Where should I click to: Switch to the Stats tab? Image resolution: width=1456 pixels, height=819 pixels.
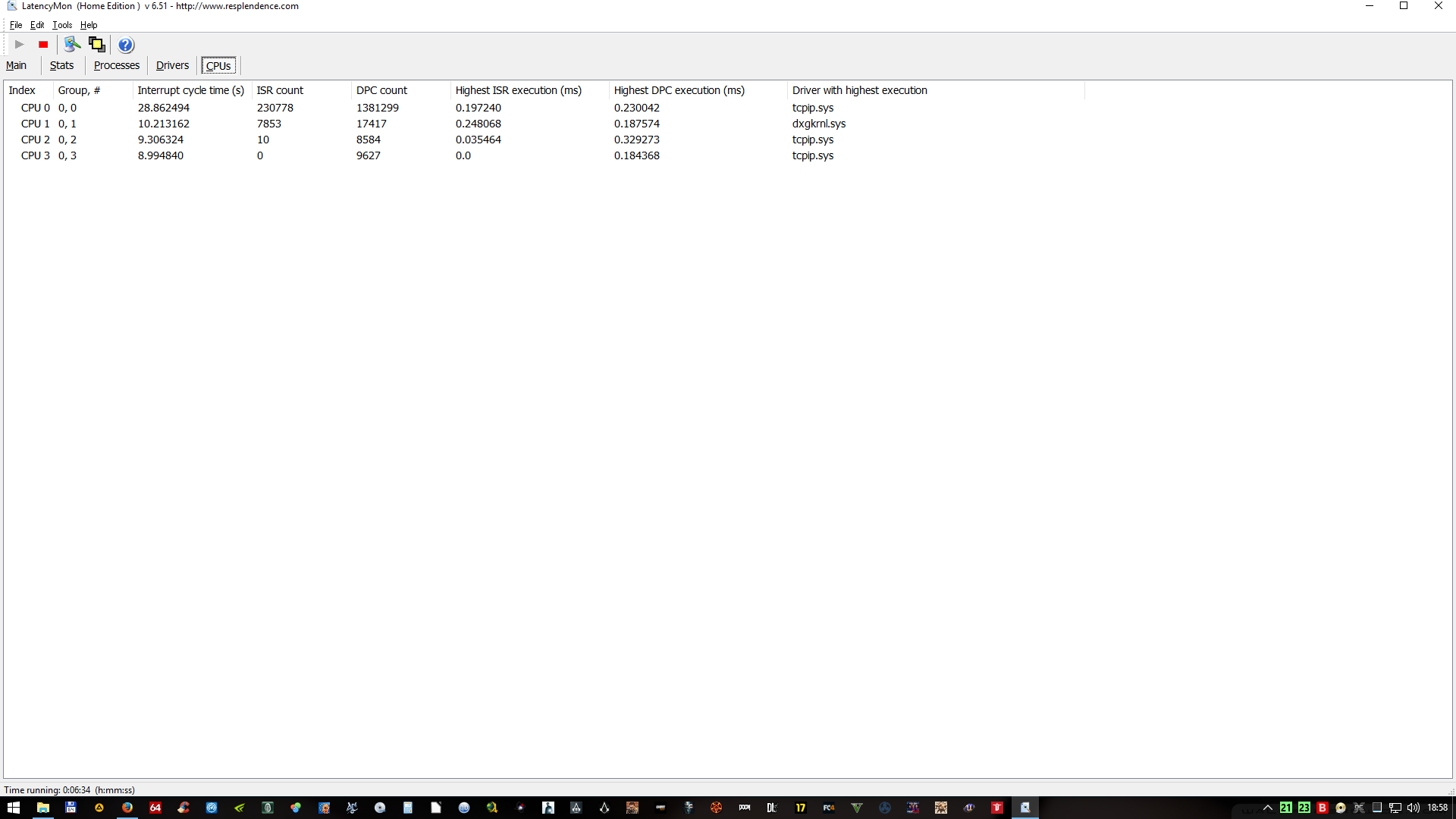(61, 66)
